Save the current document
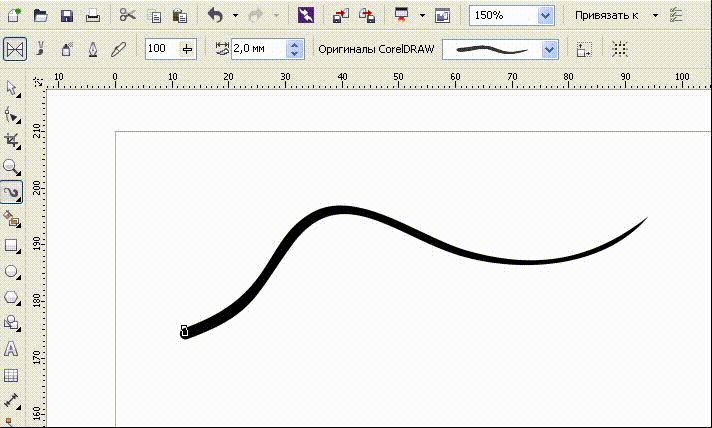 click(67, 16)
